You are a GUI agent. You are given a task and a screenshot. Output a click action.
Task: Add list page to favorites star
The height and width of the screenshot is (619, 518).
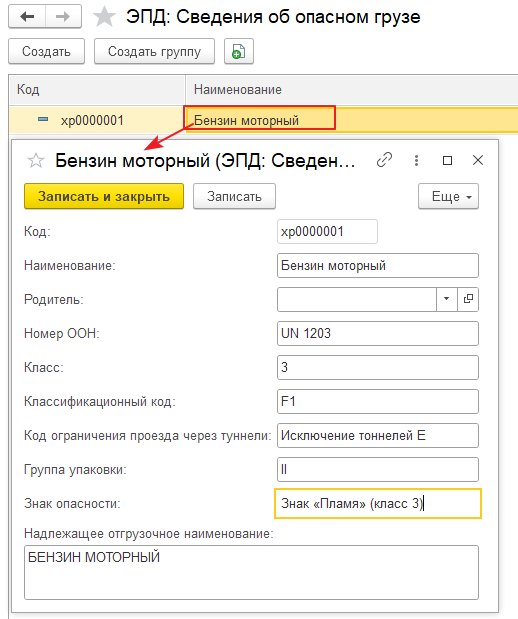pos(104,17)
